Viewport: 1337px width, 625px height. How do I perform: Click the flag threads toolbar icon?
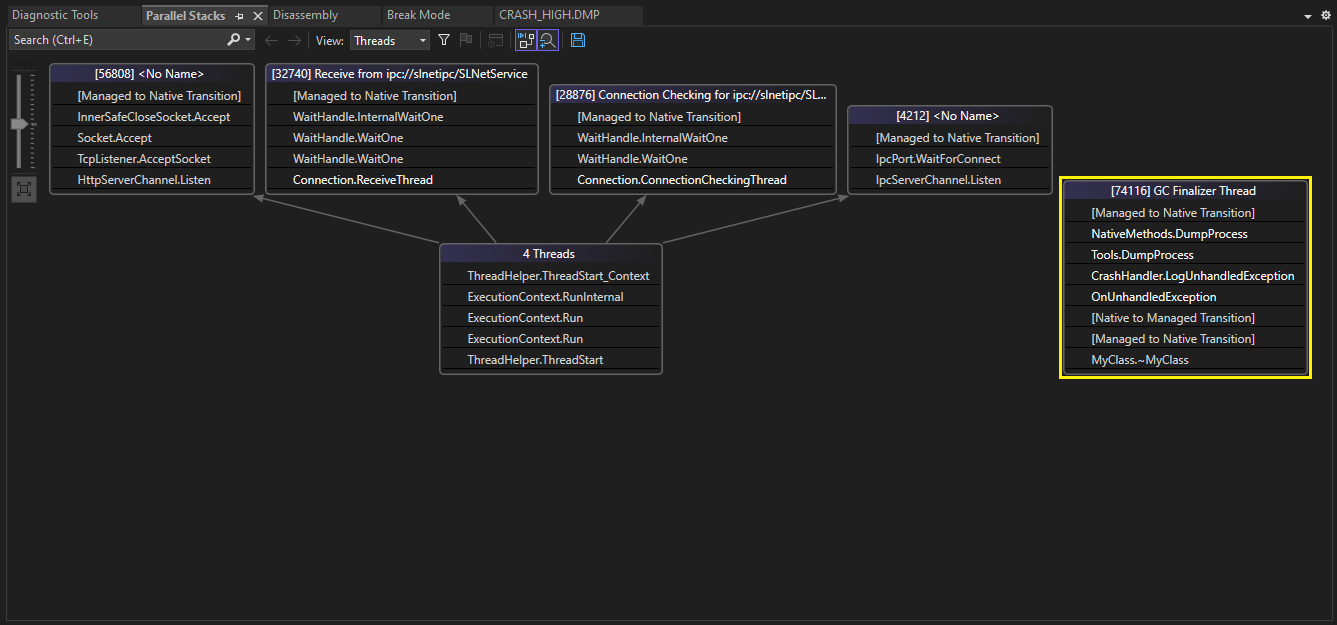(465, 40)
